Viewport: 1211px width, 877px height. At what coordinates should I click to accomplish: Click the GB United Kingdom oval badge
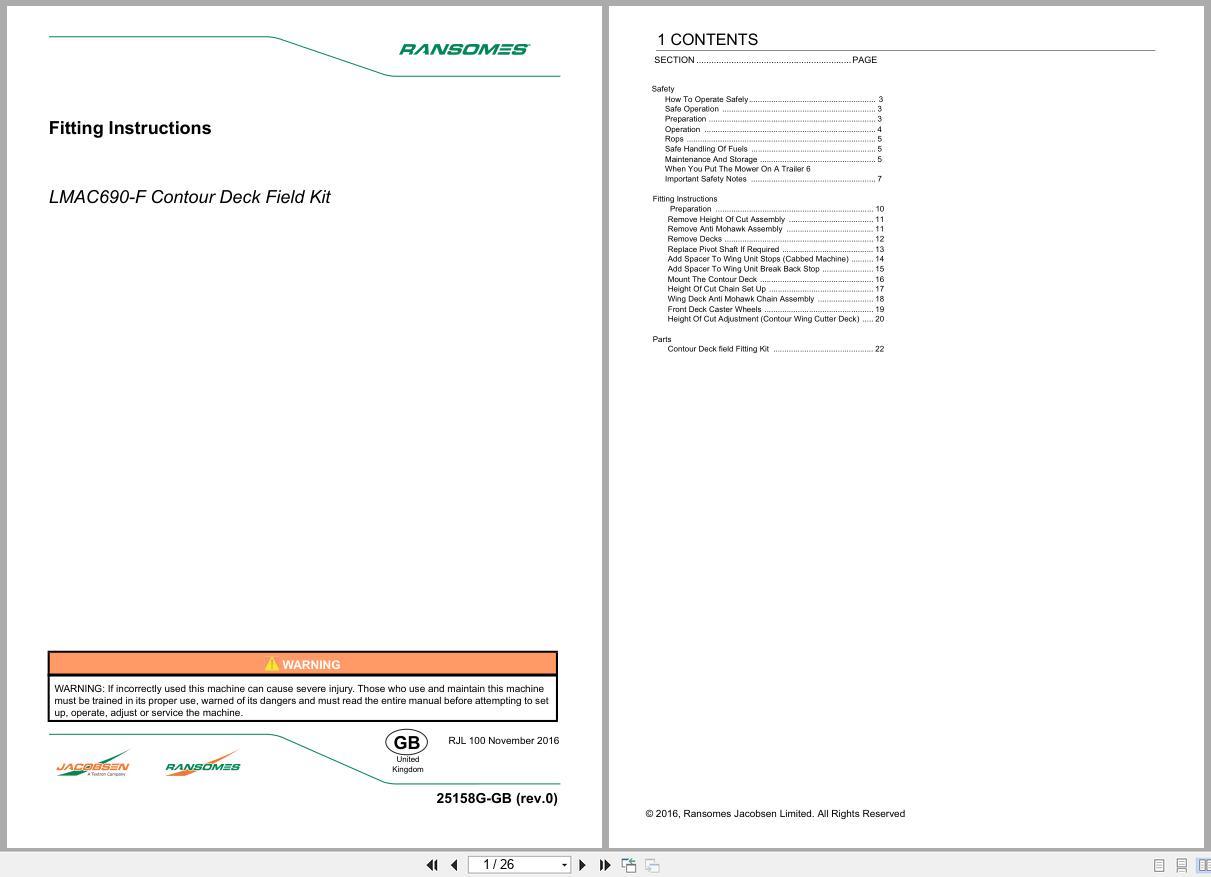pyautogui.click(x=407, y=743)
